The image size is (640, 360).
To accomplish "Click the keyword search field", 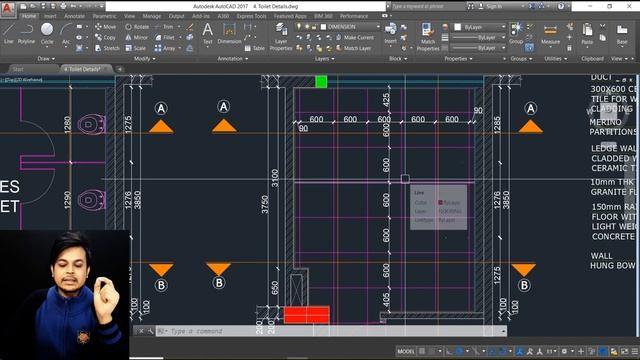I will [428, 7].
